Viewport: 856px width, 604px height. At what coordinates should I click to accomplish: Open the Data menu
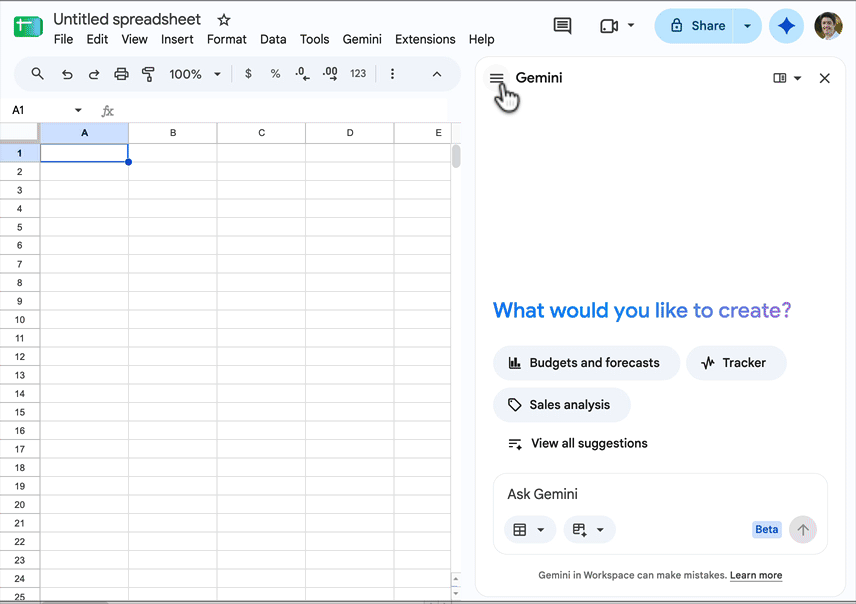pos(273,39)
